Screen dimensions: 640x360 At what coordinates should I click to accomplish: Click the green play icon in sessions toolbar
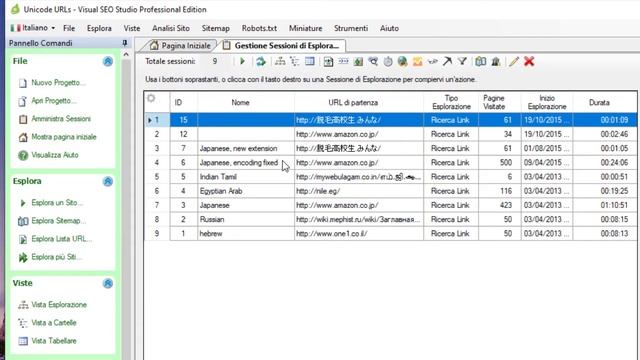tap(242, 62)
